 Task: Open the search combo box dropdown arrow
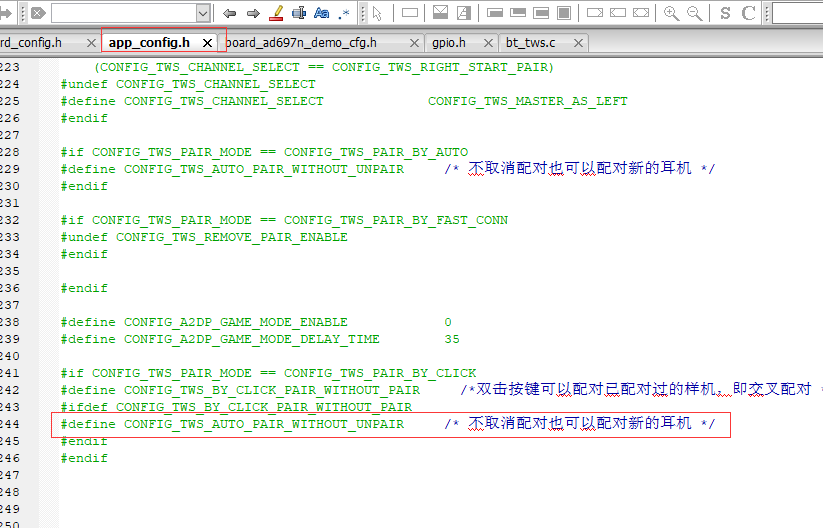click(x=203, y=13)
